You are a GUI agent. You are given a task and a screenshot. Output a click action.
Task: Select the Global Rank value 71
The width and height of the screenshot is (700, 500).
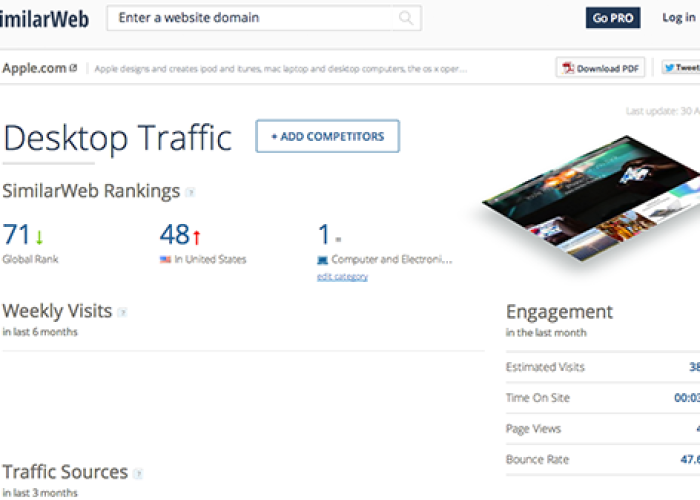pos(17,235)
